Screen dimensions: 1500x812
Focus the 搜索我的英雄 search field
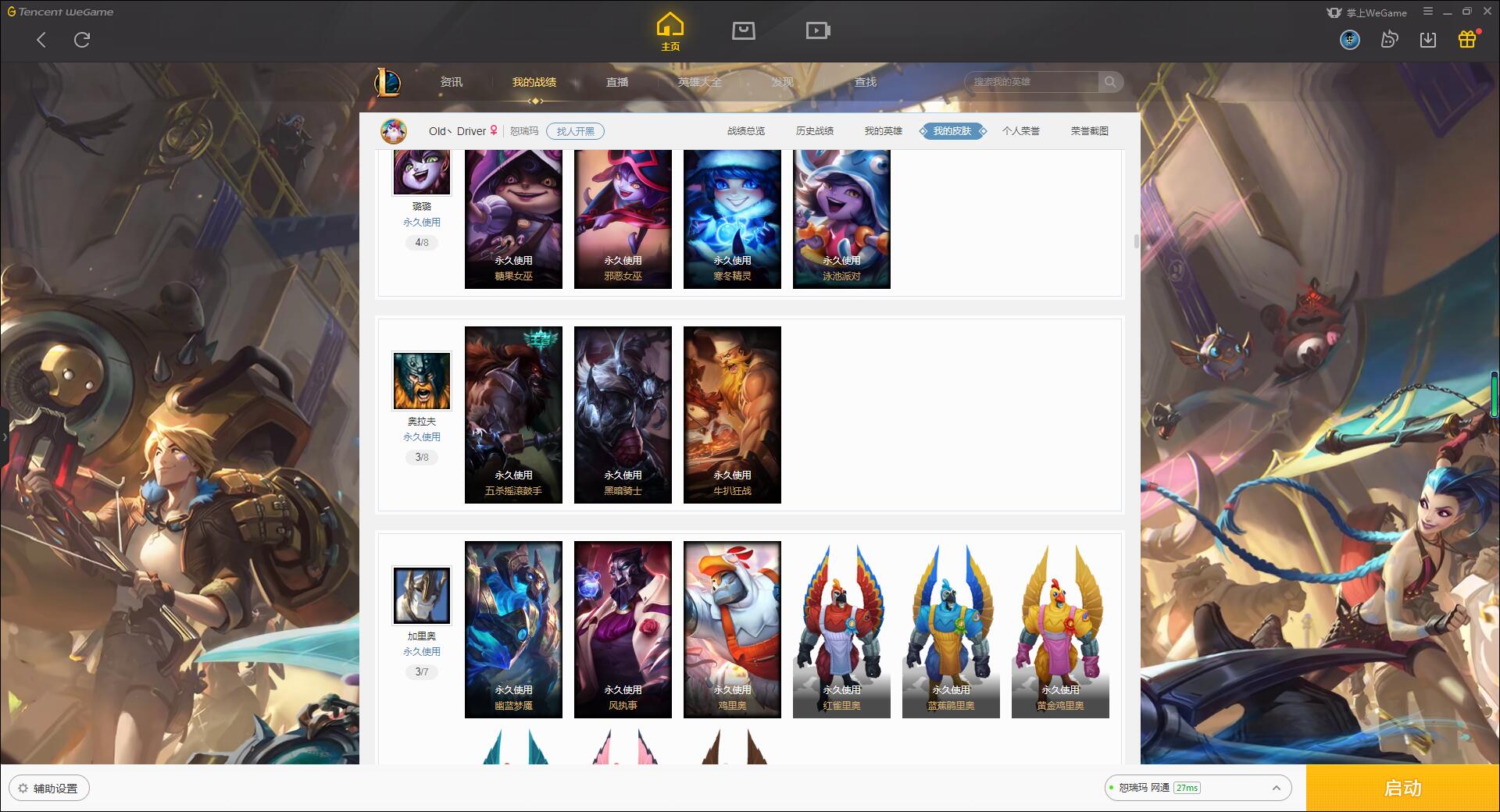(1031, 82)
